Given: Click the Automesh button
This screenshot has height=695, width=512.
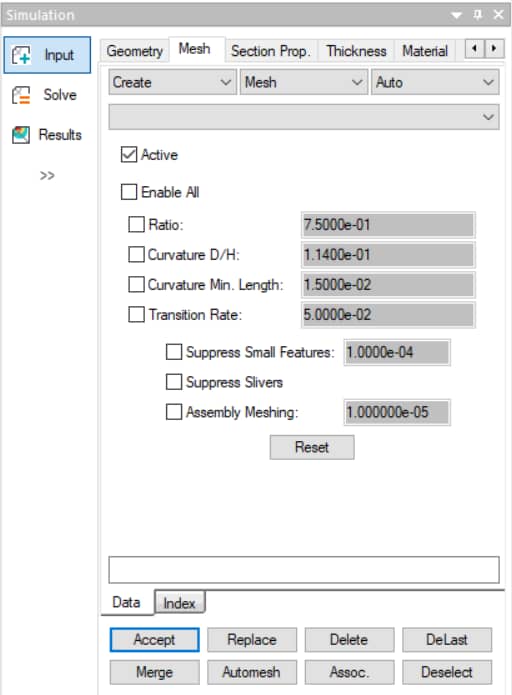Looking at the screenshot, I should tap(252, 672).
